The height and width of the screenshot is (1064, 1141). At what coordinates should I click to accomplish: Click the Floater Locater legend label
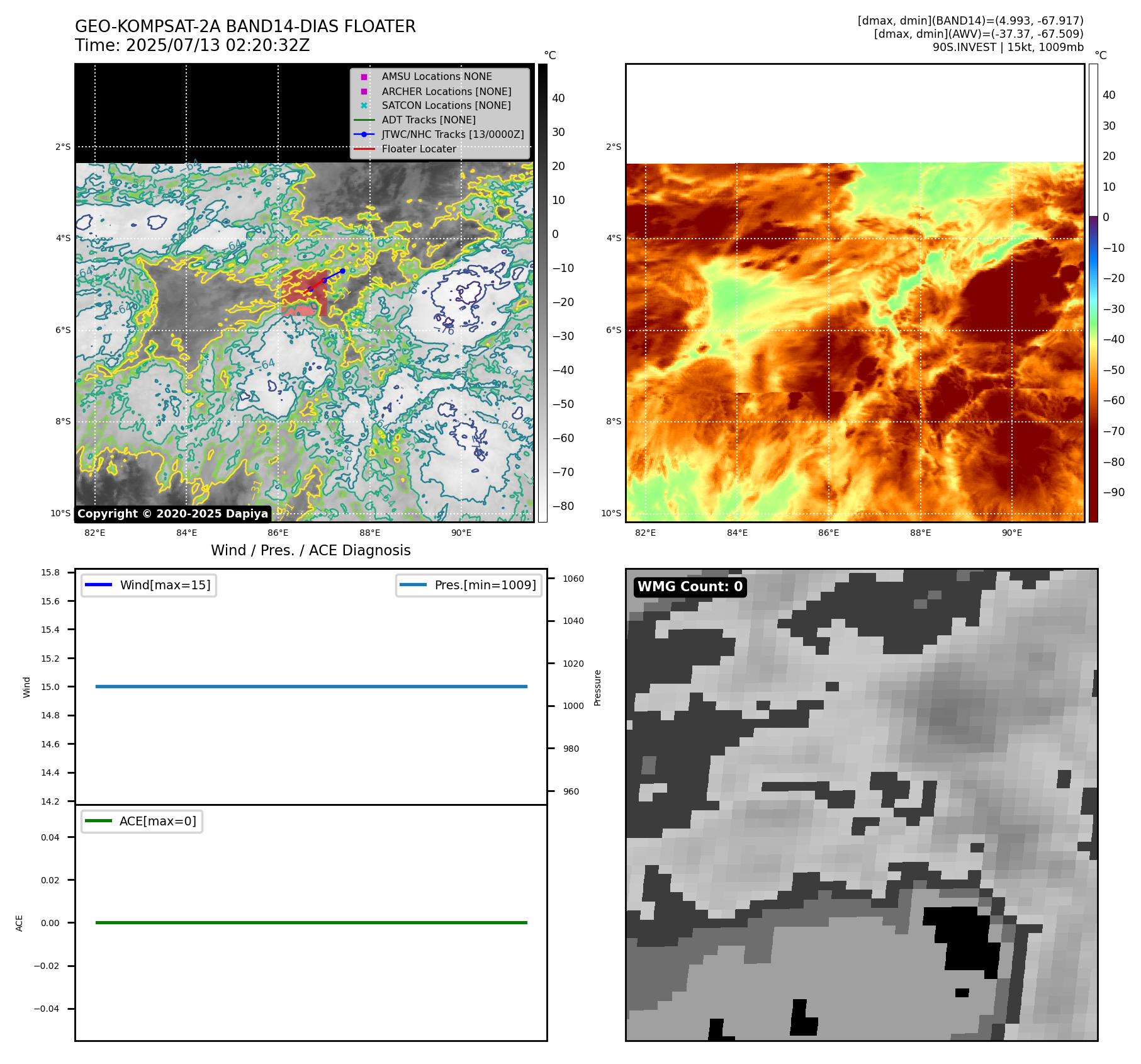pos(419,149)
